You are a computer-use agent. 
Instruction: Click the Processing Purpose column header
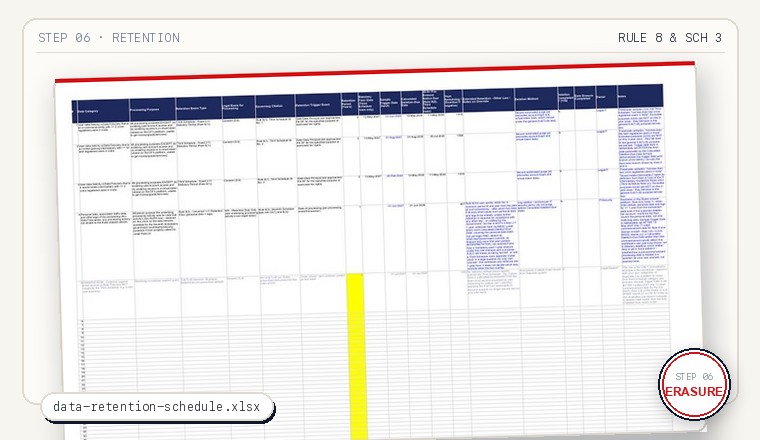pyautogui.click(x=152, y=110)
